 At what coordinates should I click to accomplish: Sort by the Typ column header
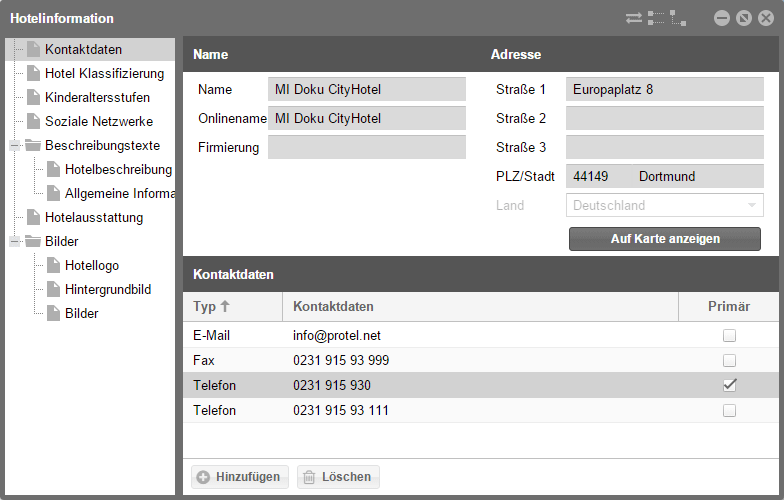click(232, 306)
